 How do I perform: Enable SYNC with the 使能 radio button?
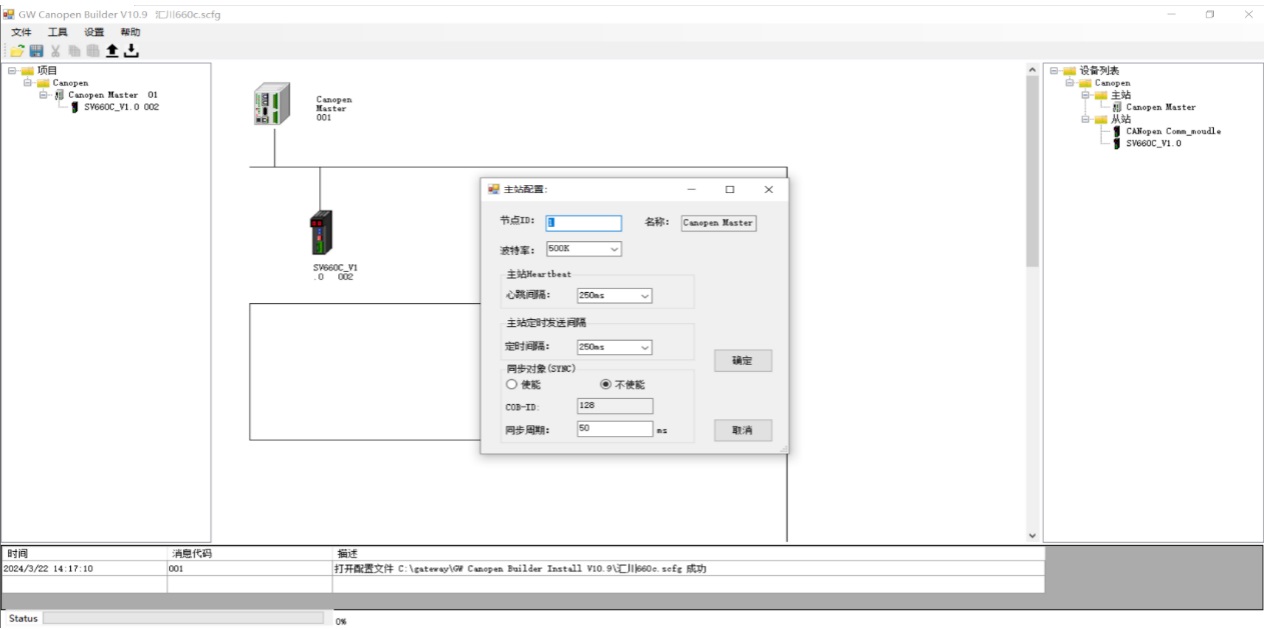tap(512, 384)
